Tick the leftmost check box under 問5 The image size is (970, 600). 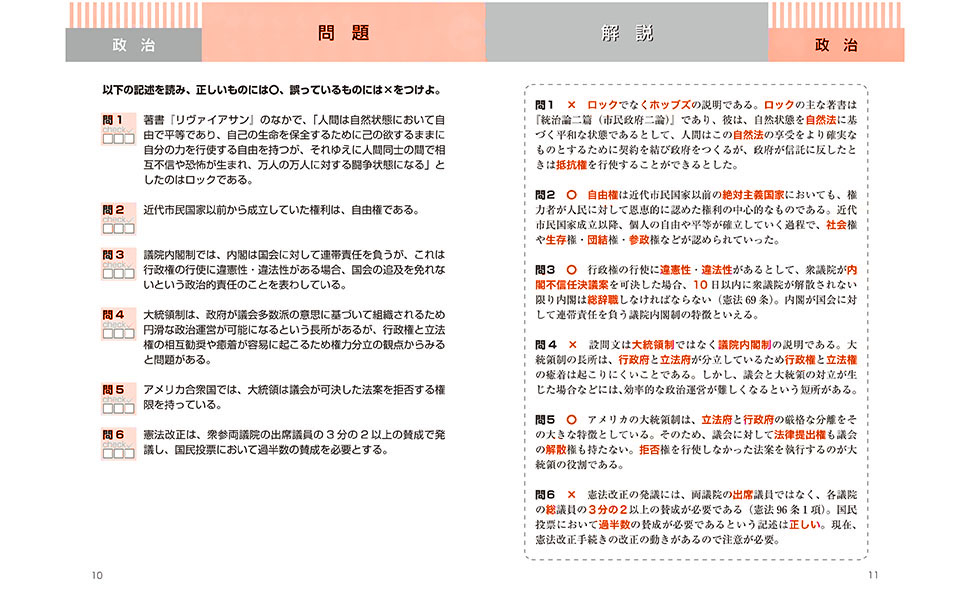[108, 408]
